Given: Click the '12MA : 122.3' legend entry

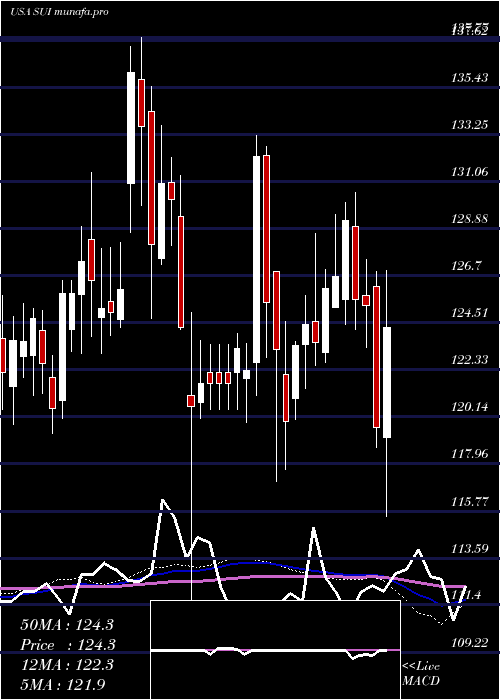Looking at the screenshot, I should tap(67, 665).
